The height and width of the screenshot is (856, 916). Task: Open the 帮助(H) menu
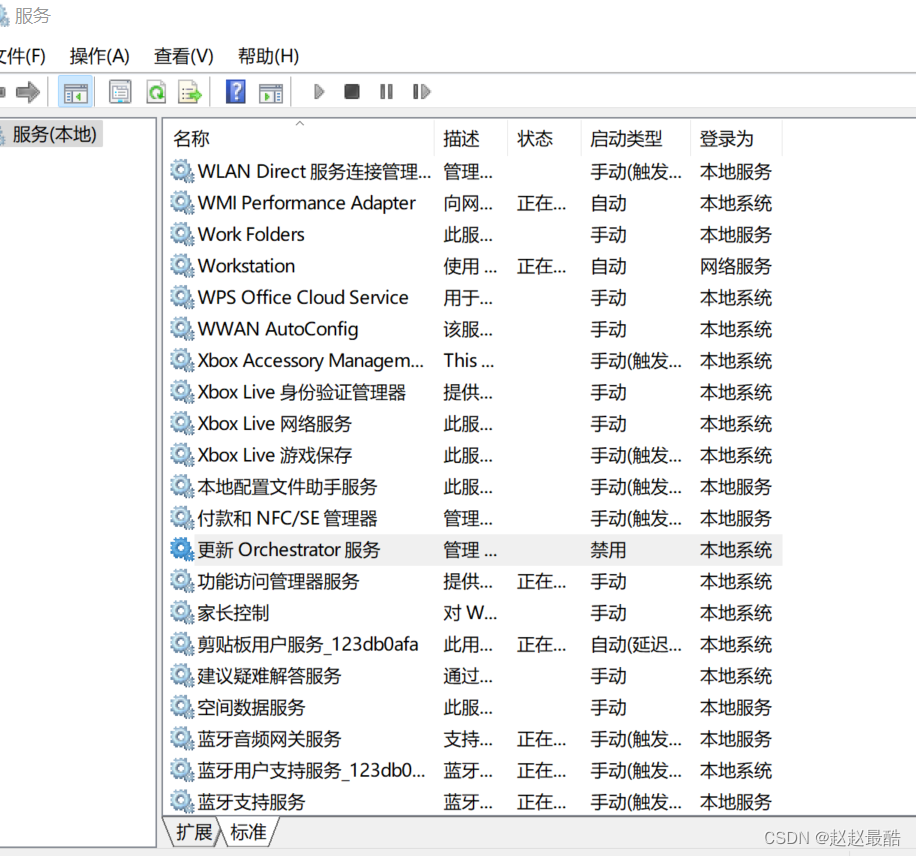(x=268, y=56)
